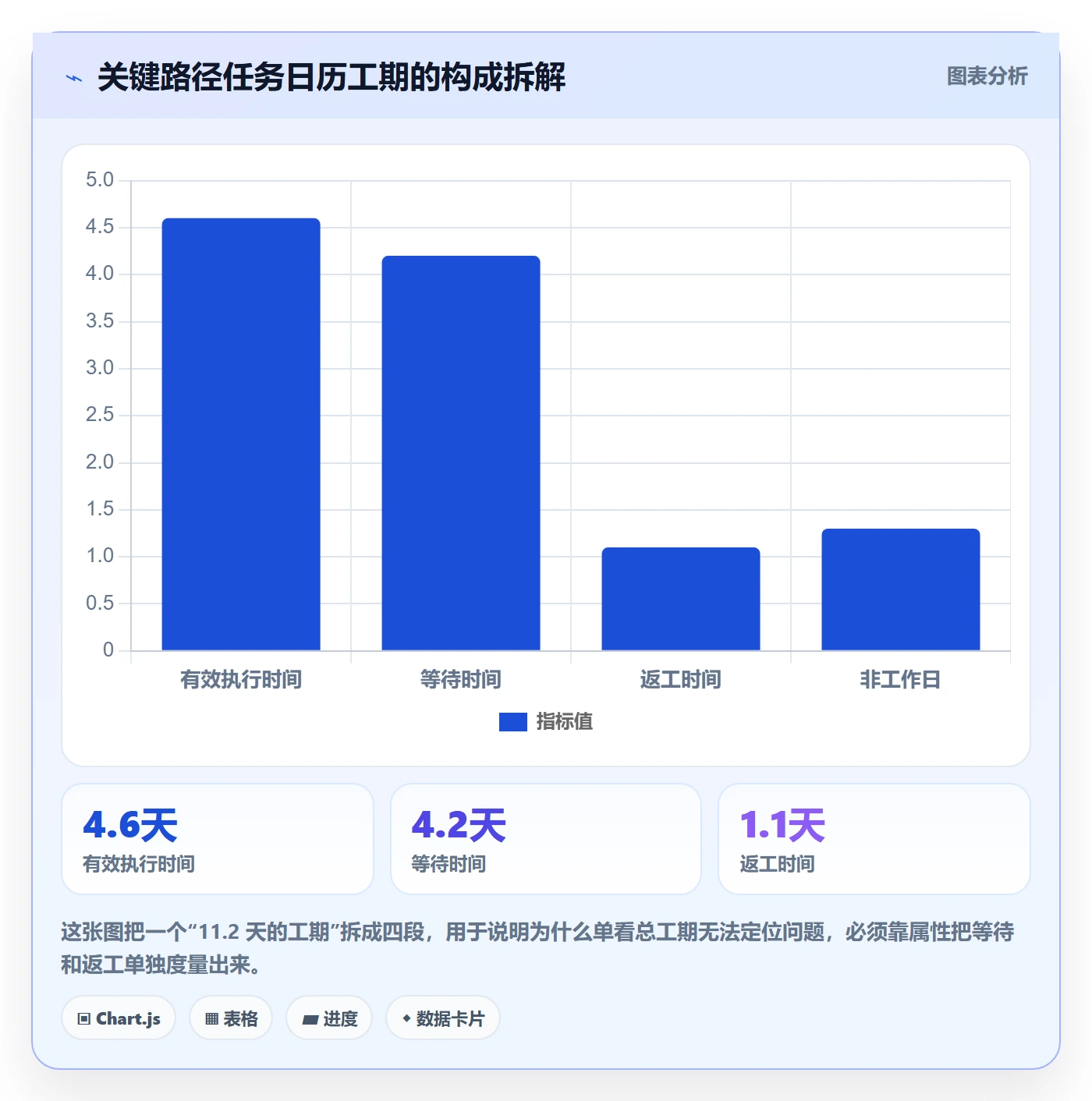Click the Chart.js tag chip
The width and height of the screenshot is (1092, 1101).
point(119,1018)
